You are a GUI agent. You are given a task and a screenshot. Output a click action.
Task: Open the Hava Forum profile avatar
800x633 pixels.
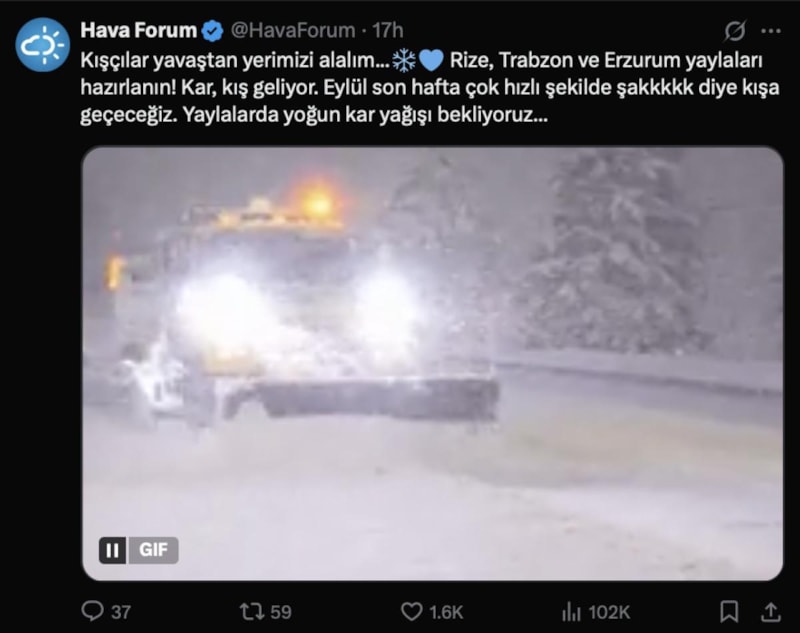click(42, 45)
